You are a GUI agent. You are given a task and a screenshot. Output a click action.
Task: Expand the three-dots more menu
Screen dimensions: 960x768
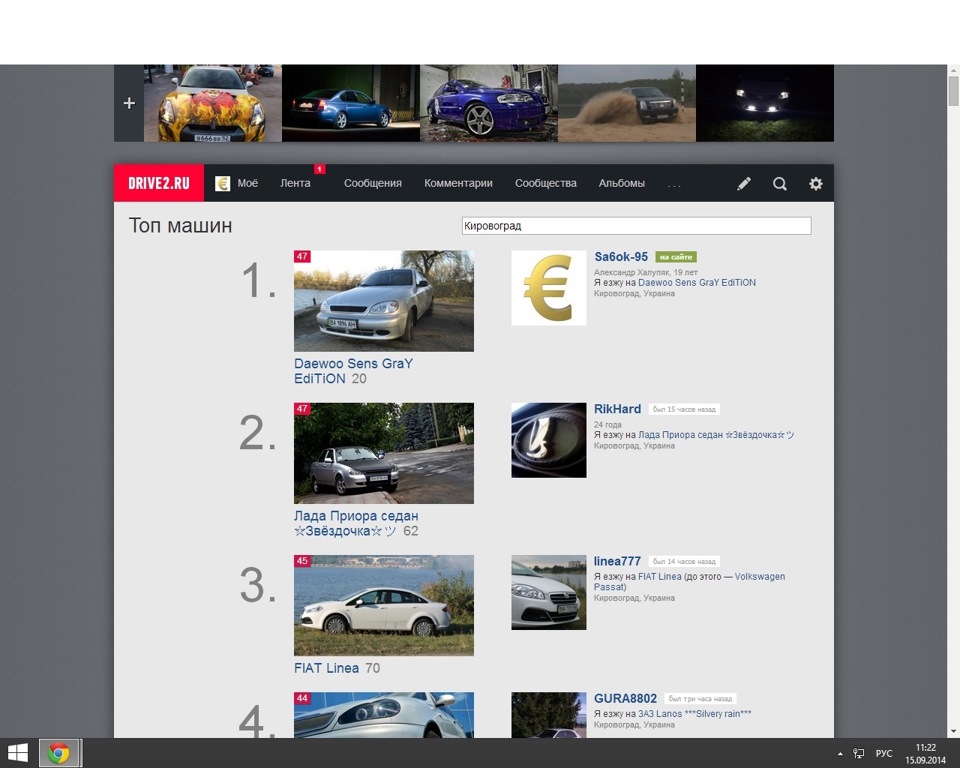click(674, 184)
